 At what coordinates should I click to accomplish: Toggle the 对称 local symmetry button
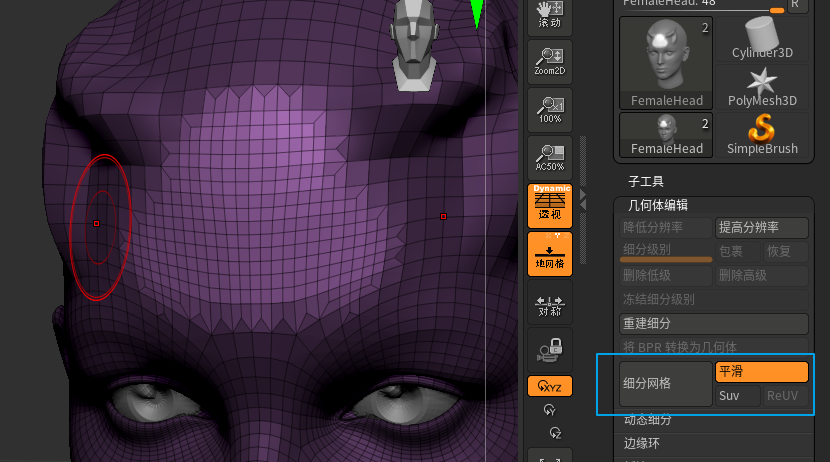[549, 302]
